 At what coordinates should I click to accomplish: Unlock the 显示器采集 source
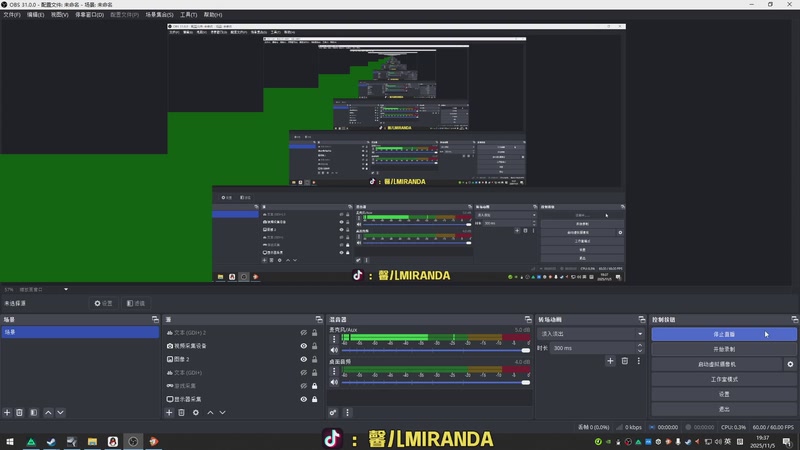(314, 399)
